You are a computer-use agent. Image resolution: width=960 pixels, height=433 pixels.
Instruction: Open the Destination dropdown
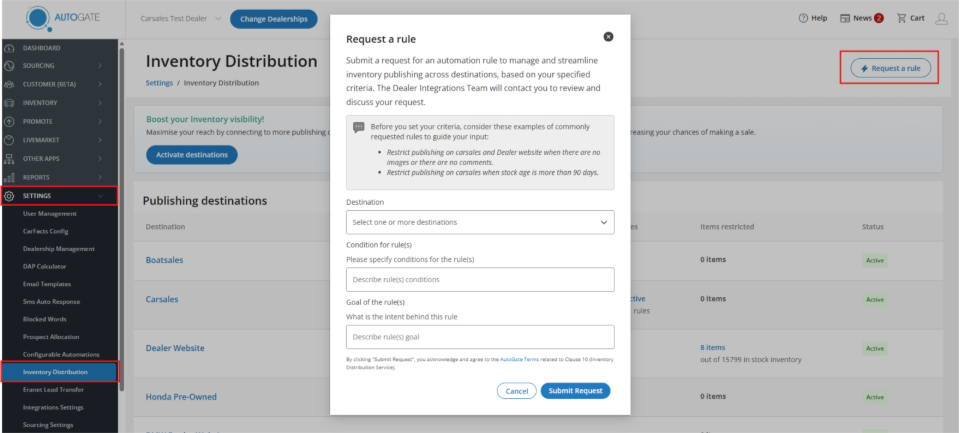pos(480,222)
